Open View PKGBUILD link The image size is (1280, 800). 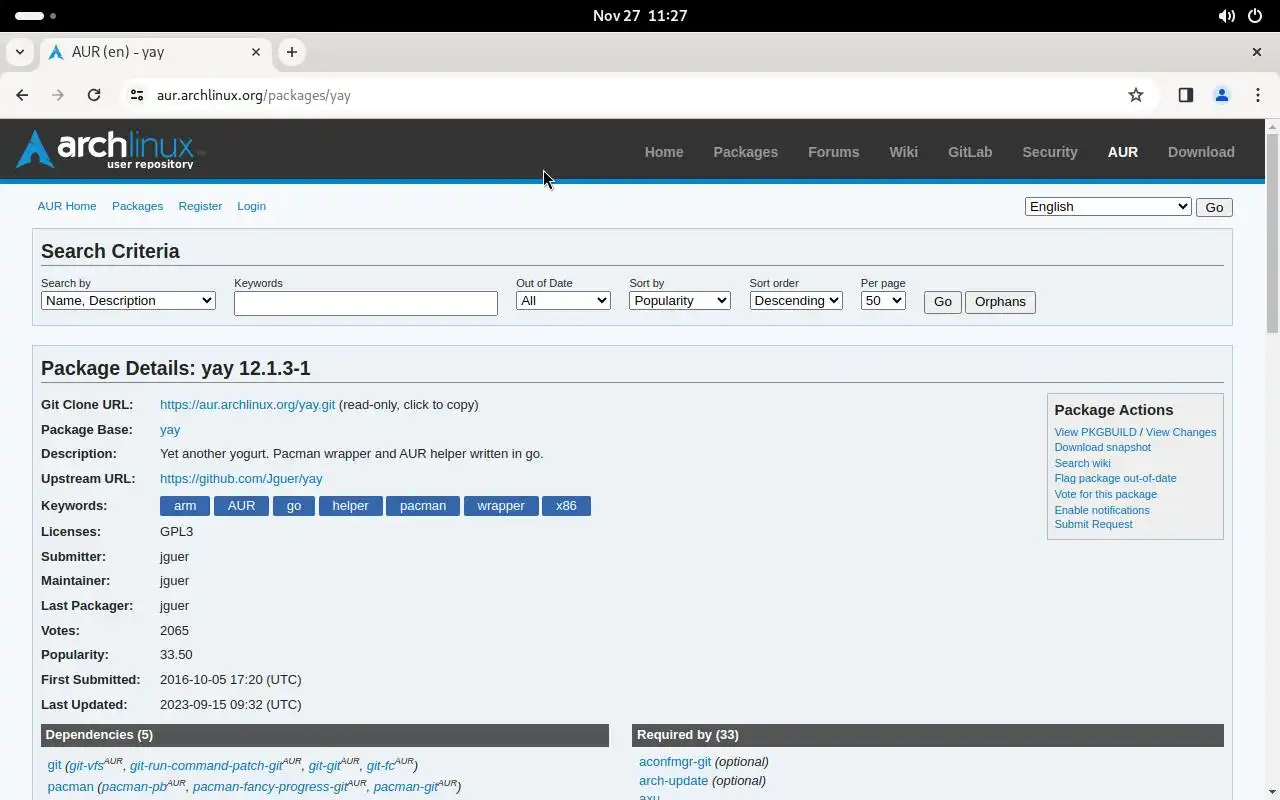pyautogui.click(x=1095, y=432)
